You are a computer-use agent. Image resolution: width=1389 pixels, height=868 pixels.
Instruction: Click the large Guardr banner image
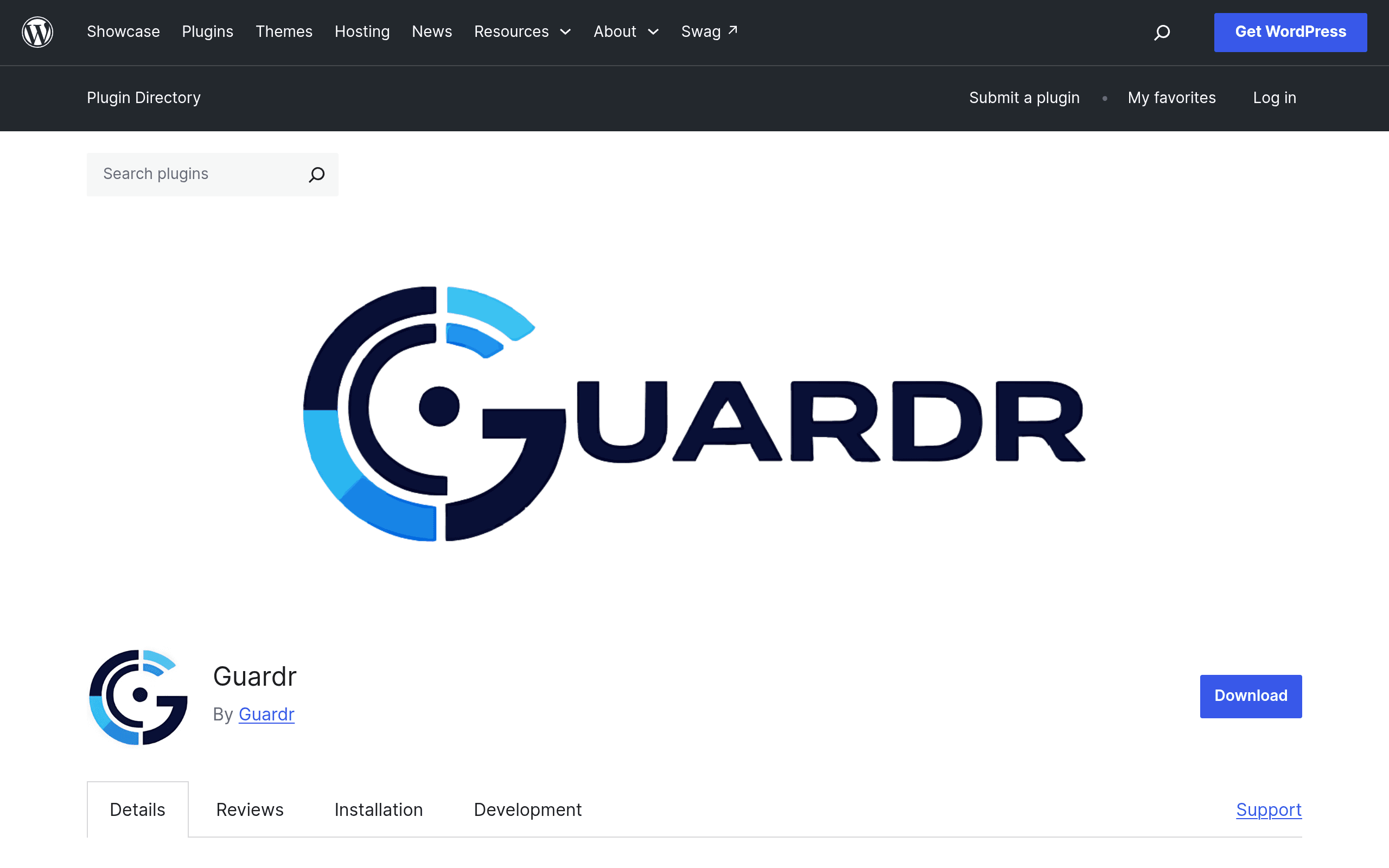coord(694,413)
